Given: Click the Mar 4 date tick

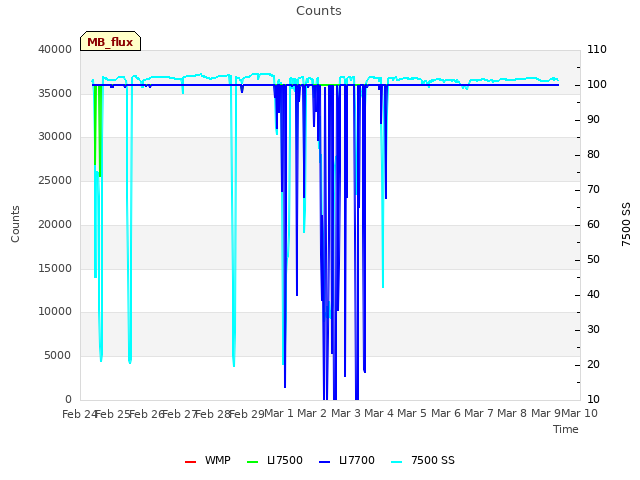Looking at the screenshot, I should tap(379, 413).
